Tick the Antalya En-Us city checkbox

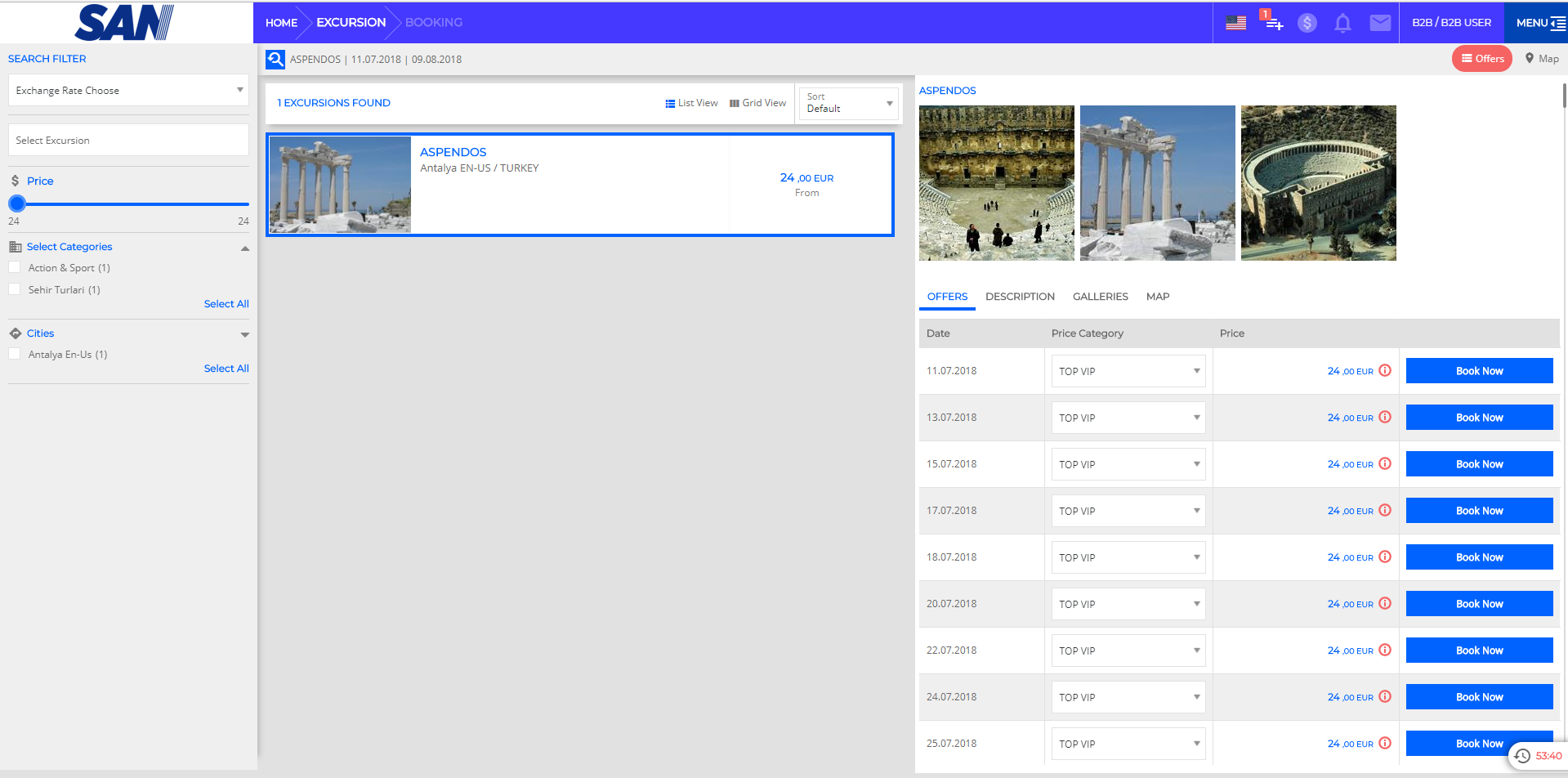[x=15, y=354]
